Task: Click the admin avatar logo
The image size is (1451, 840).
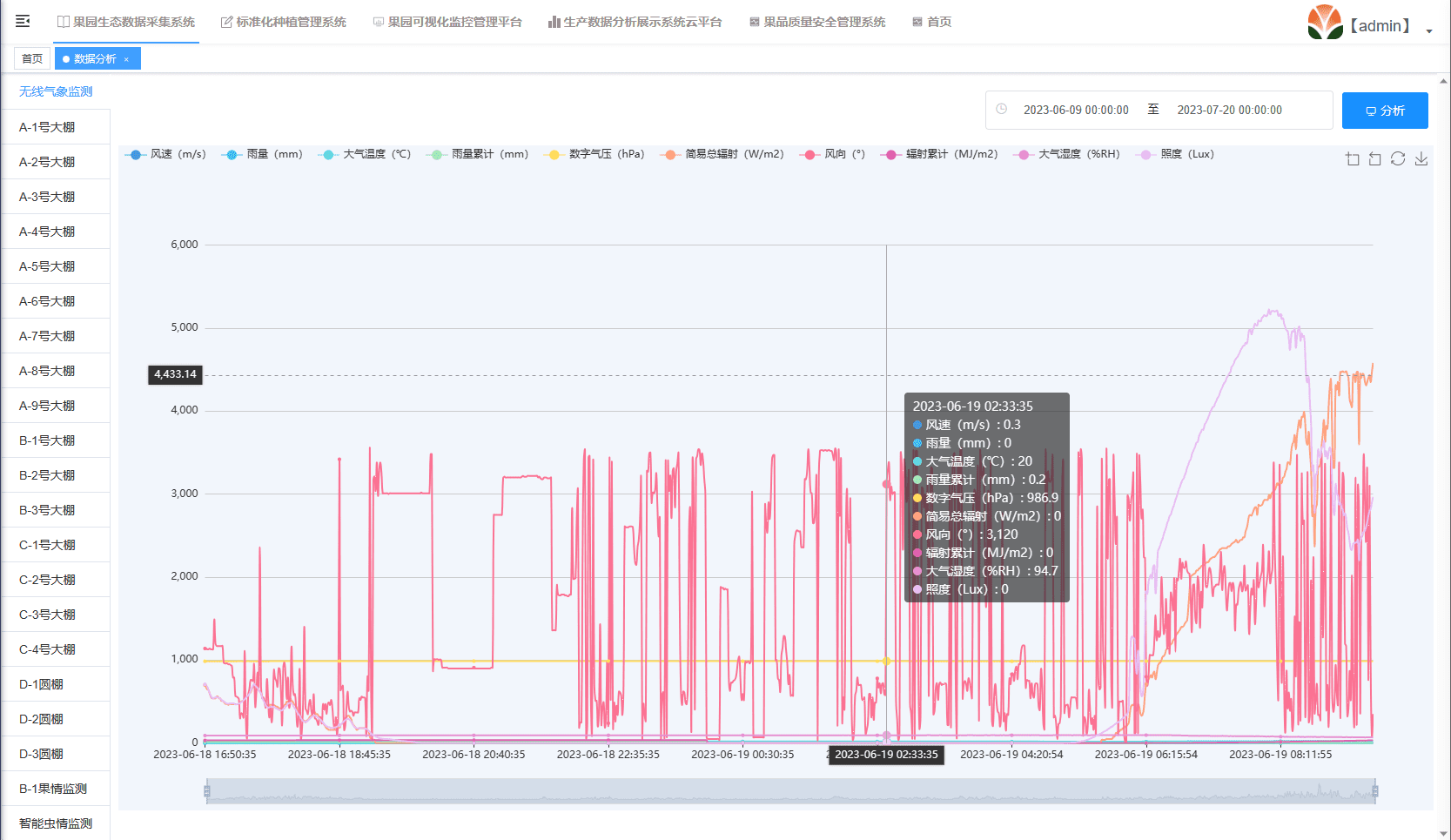Action: pyautogui.click(x=1325, y=23)
